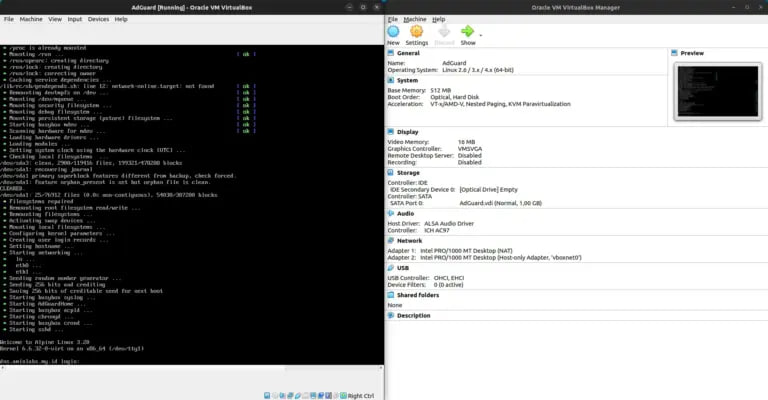The height and width of the screenshot is (400, 768).
Task: Open File menu in AdGuard VM window
Action: [9, 19]
